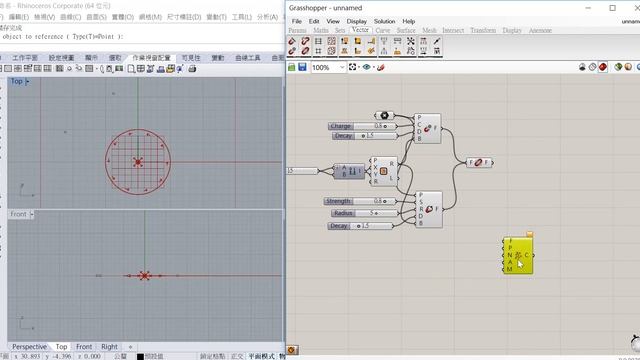Switch to the Right viewport tab
640x360 pixels.
(109, 347)
